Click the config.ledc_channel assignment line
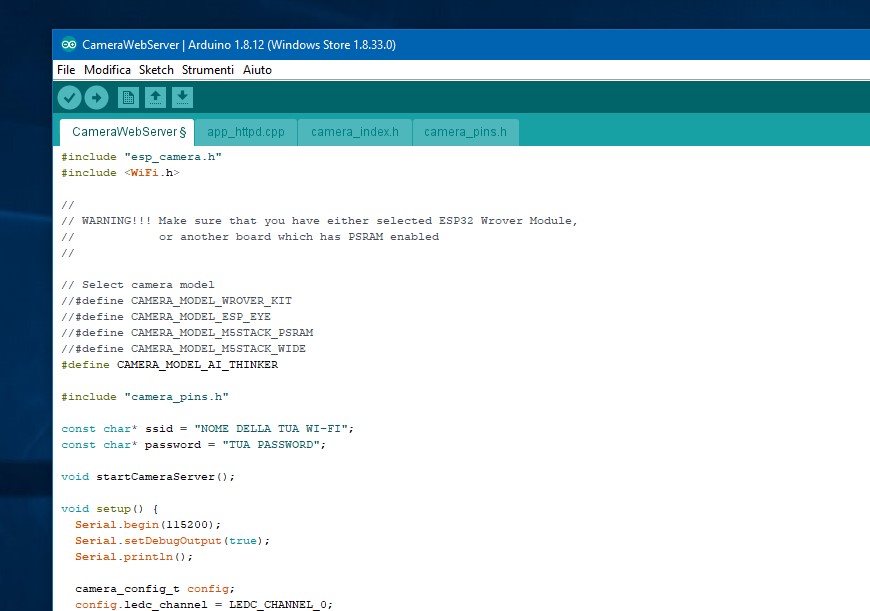The height and width of the screenshot is (611, 870). 204,604
